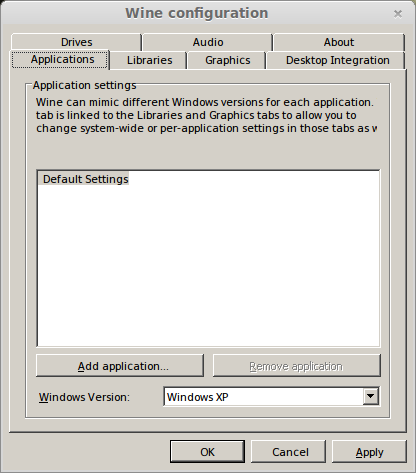Viewport: 416px width, 473px height.
Task: Switch to the Libraries tab
Action: pyautogui.click(x=149, y=60)
